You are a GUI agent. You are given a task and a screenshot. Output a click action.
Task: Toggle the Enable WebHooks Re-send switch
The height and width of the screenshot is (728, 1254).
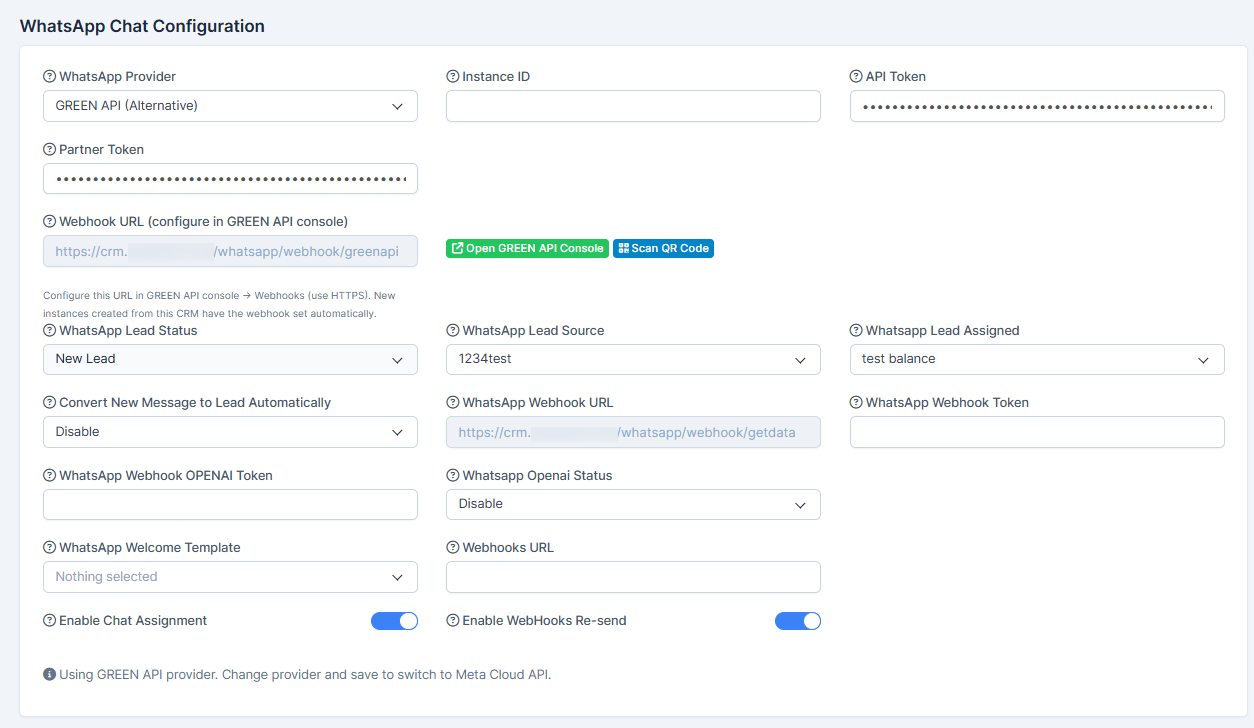[797, 621]
